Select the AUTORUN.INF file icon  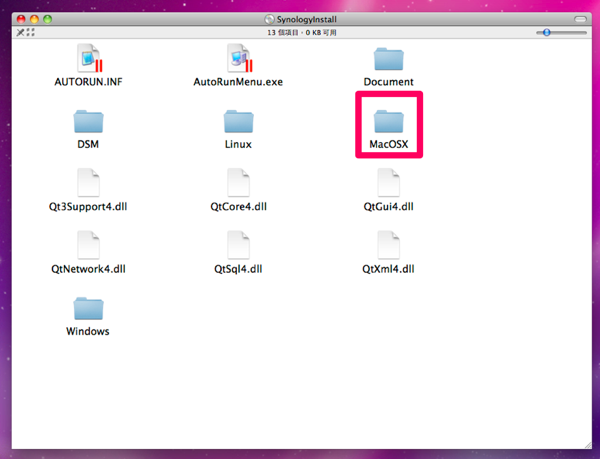coord(90,58)
